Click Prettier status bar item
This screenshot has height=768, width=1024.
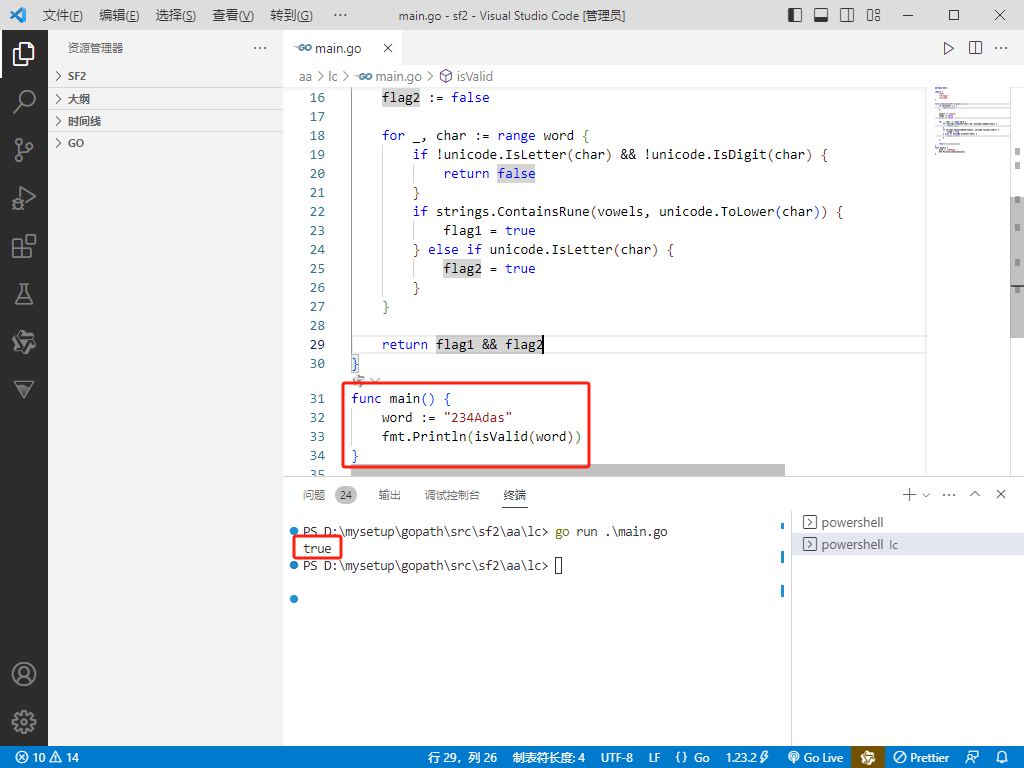[921, 758]
